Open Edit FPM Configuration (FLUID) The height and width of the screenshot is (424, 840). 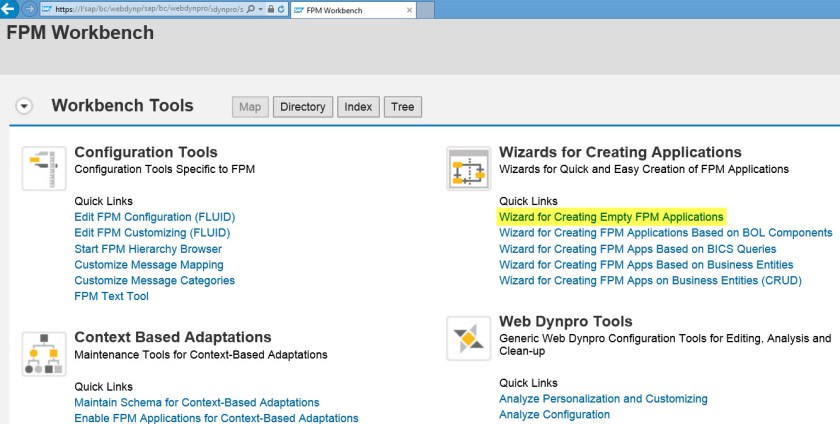click(x=155, y=217)
